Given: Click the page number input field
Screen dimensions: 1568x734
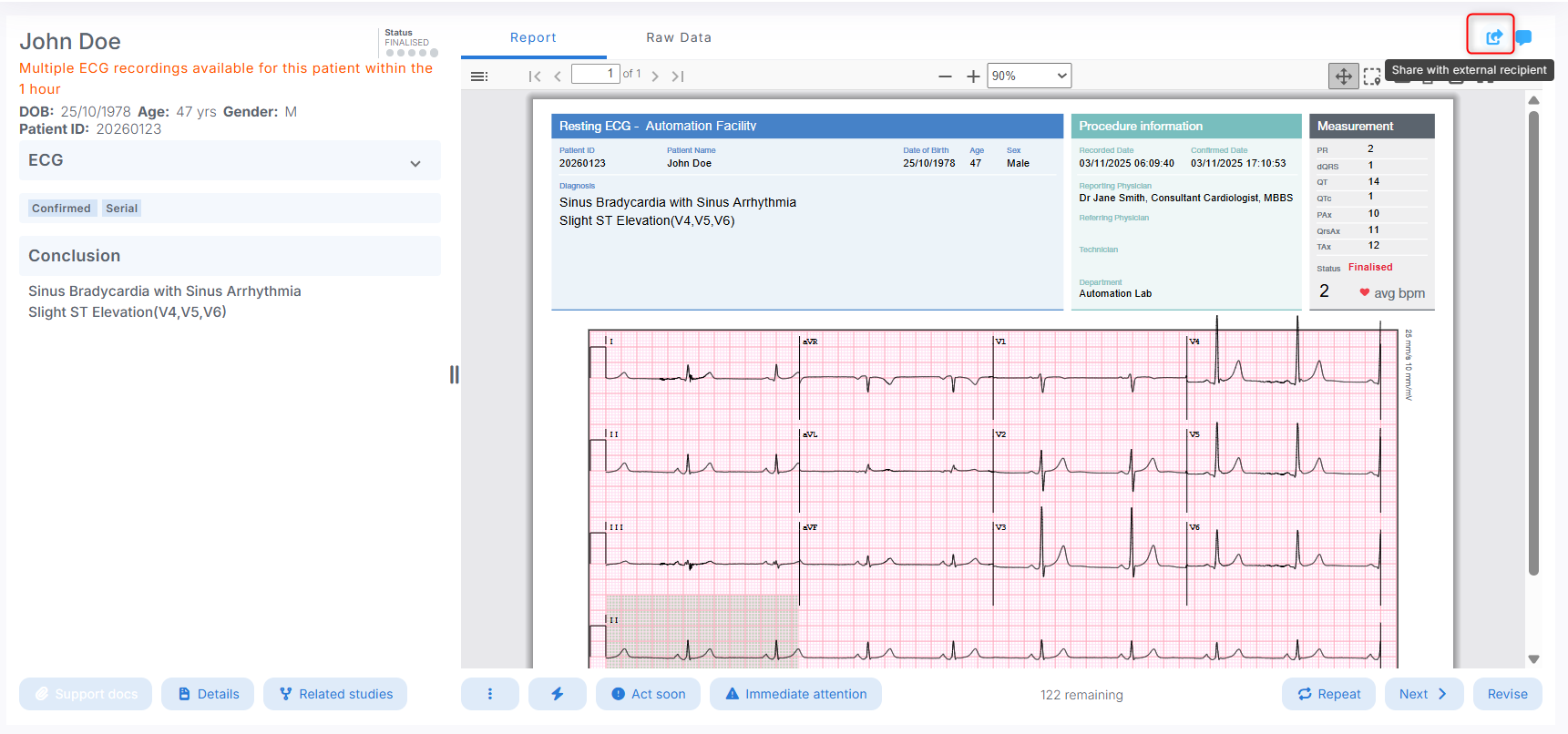Looking at the screenshot, I should [595, 74].
